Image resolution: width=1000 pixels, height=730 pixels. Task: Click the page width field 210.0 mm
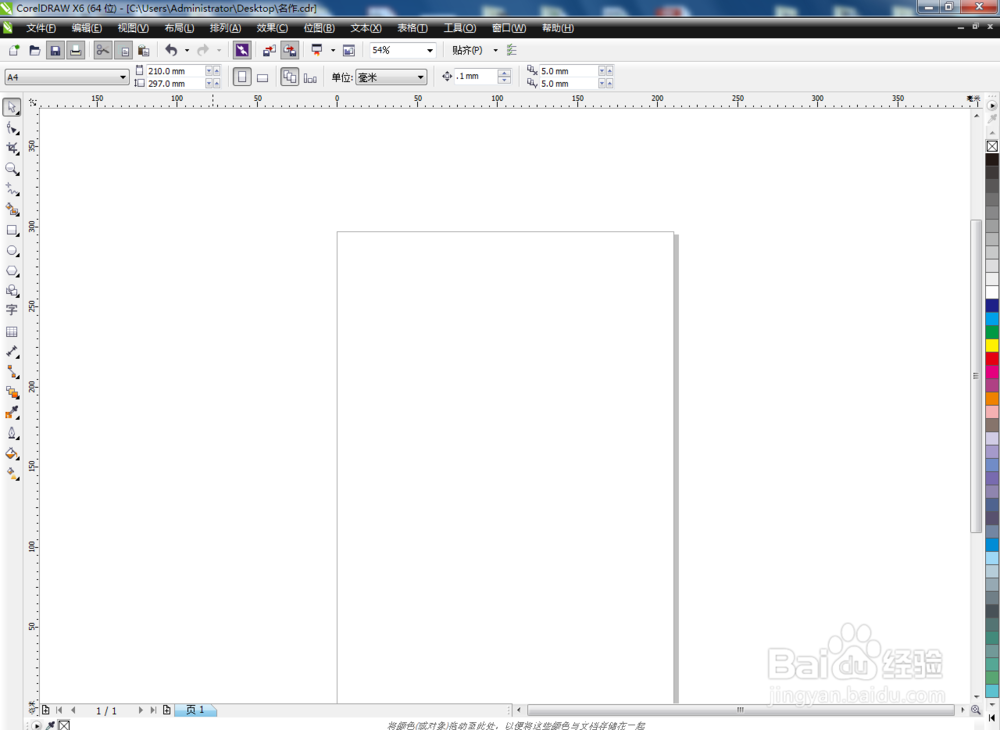(x=175, y=71)
